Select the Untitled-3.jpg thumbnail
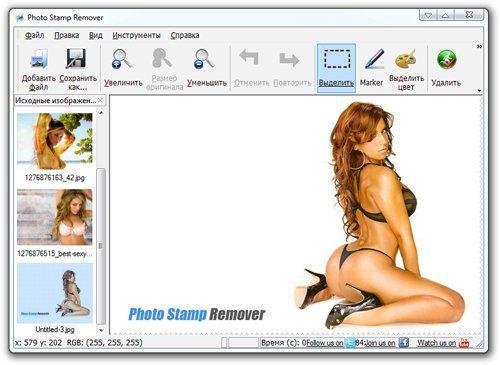Image resolution: width=500 pixels, height=365 pixels. 55,293
